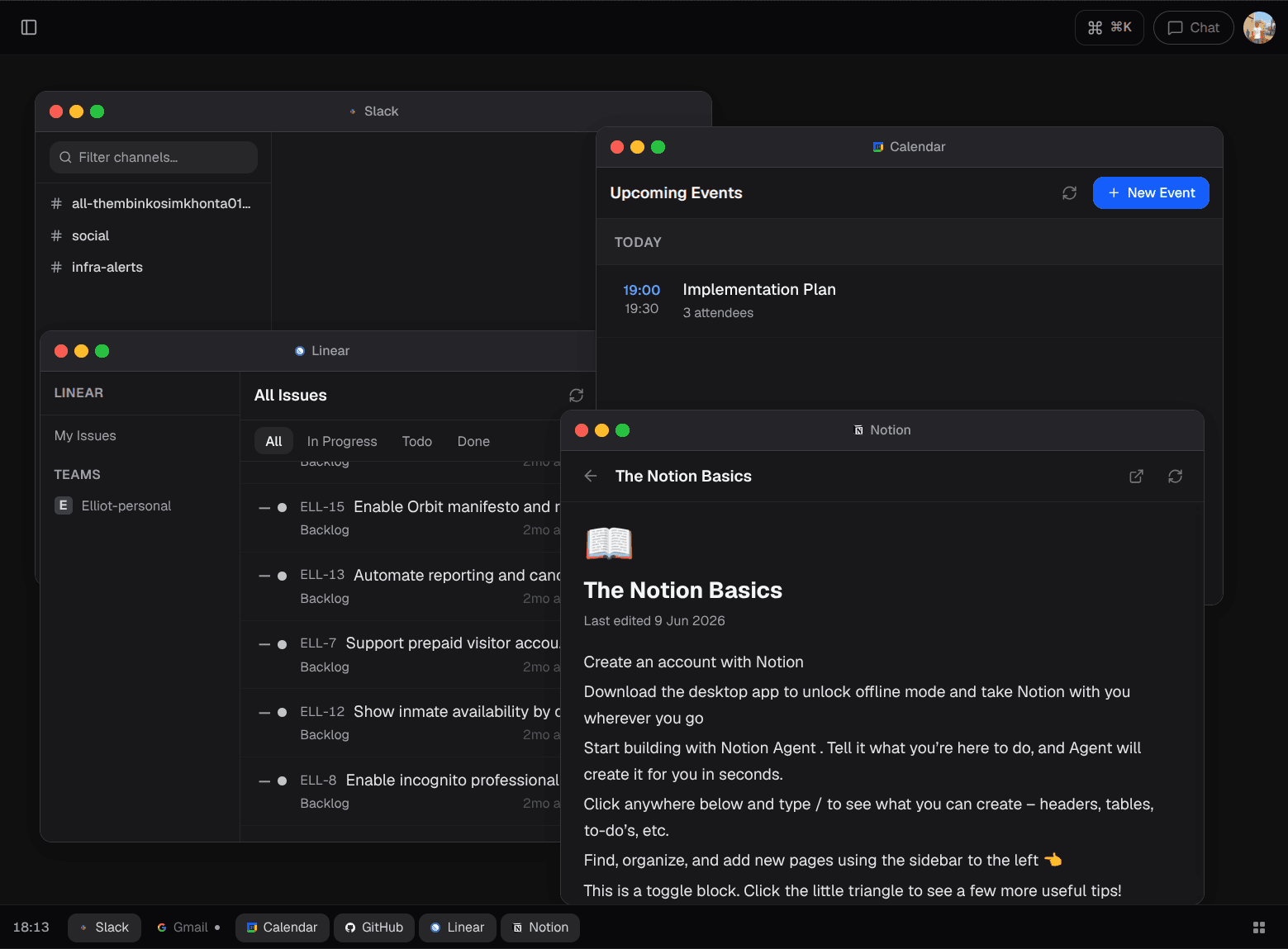Refresh Upcoming Events in Calendar
The width and height of the screenshot is (1288, 949).
(1069, 192)
